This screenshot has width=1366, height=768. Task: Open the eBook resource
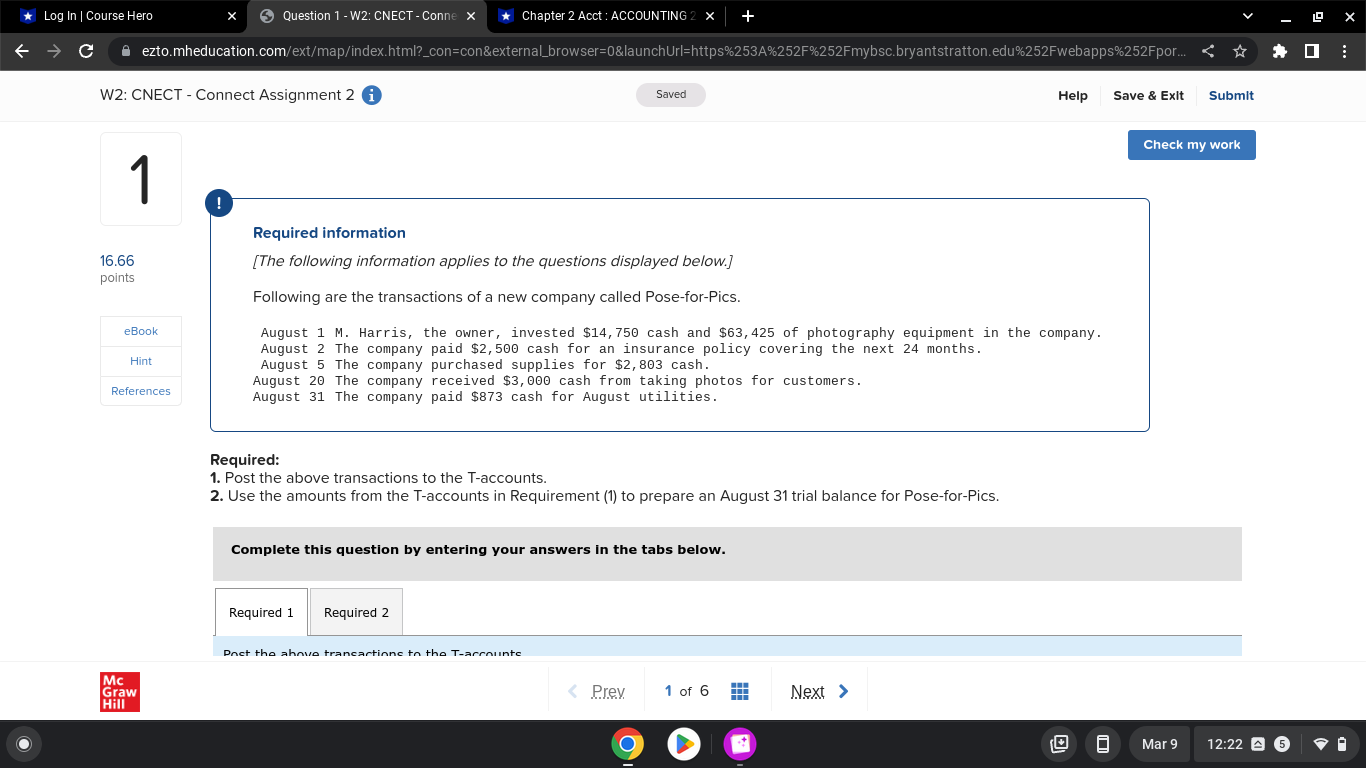pos(141,331)
